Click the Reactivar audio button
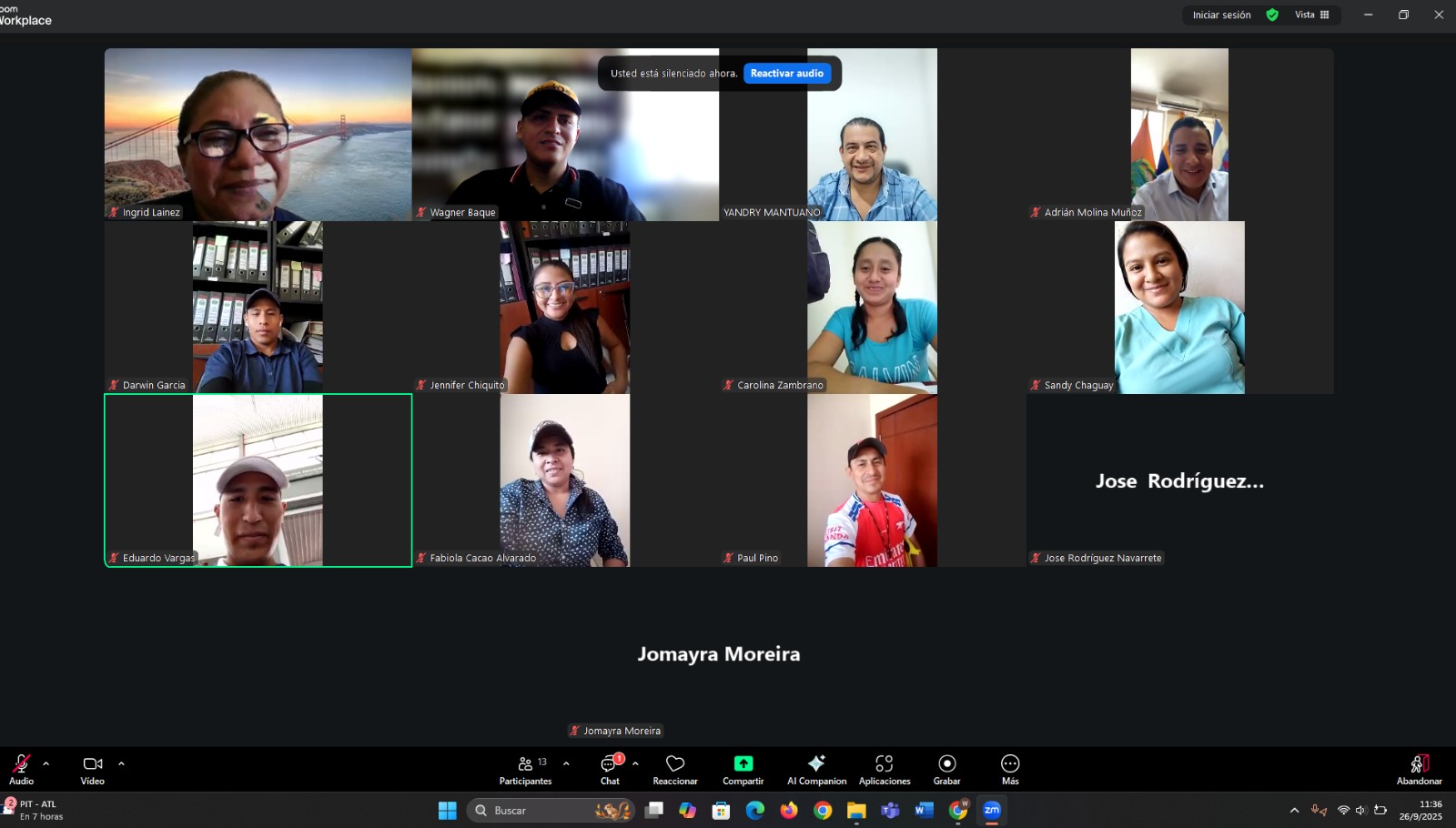This screenshot has width=1456, height=828. [x=786, y=74]
